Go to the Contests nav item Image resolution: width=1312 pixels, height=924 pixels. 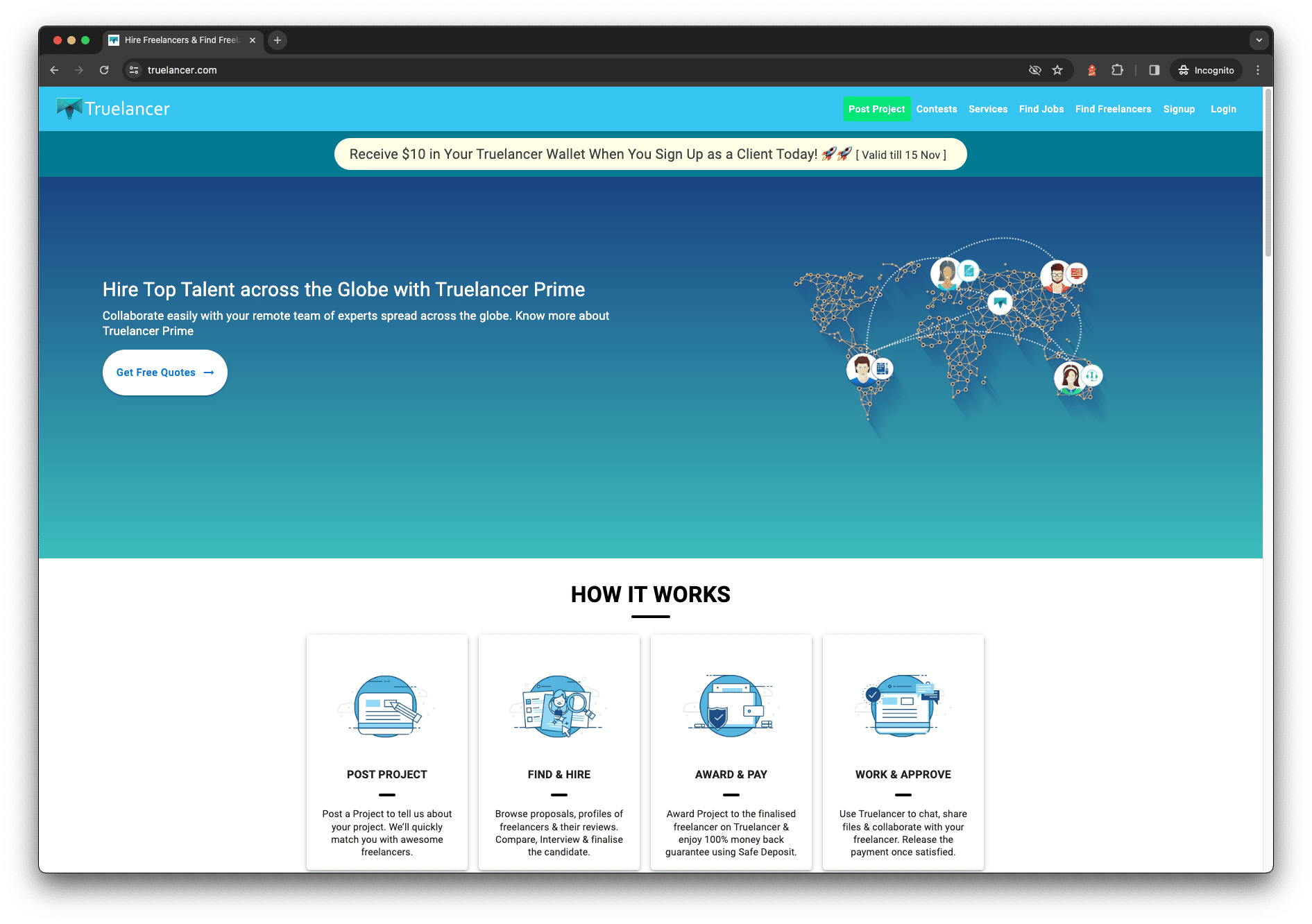[936, 109]
